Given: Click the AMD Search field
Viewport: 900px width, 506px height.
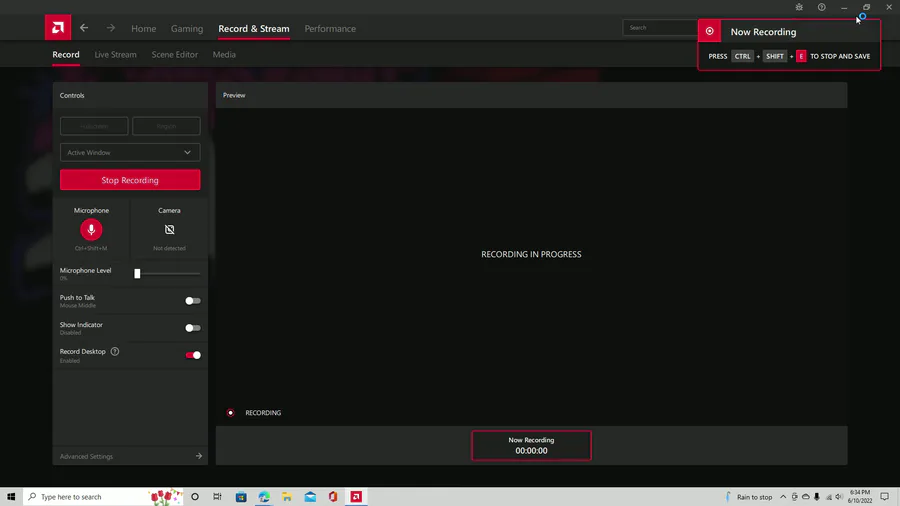Looking at the screenshot, I should tap(660, 28).
